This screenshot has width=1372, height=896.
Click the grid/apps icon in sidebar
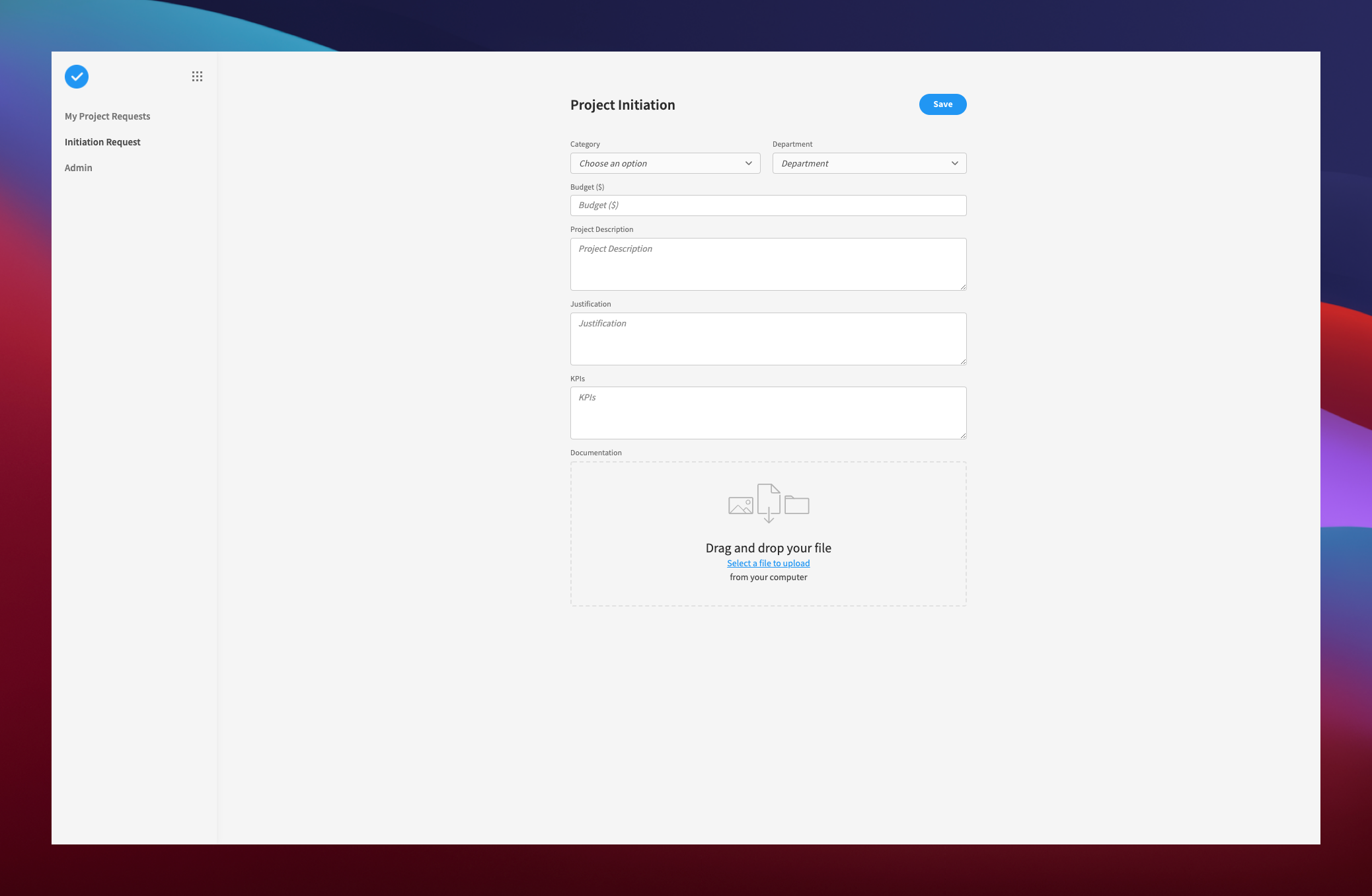click(x=197, y=76)
